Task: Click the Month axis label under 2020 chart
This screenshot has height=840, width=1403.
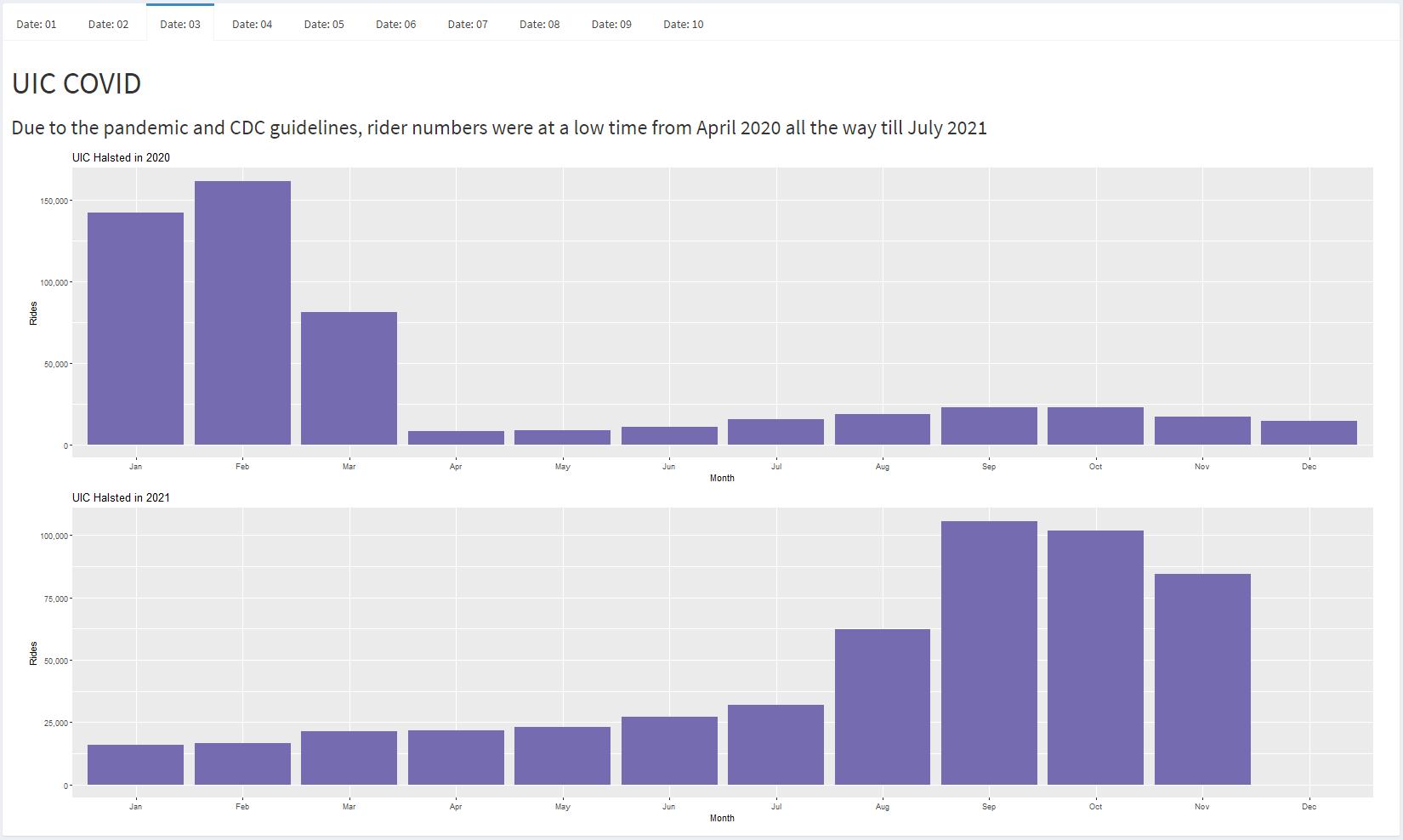Action: point(722,478)
